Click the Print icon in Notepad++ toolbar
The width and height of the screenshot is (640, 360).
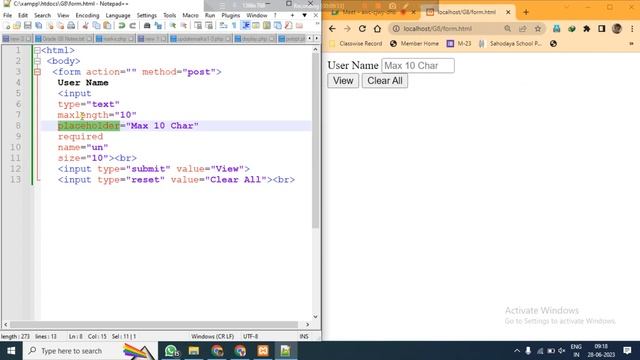[71, 26]
